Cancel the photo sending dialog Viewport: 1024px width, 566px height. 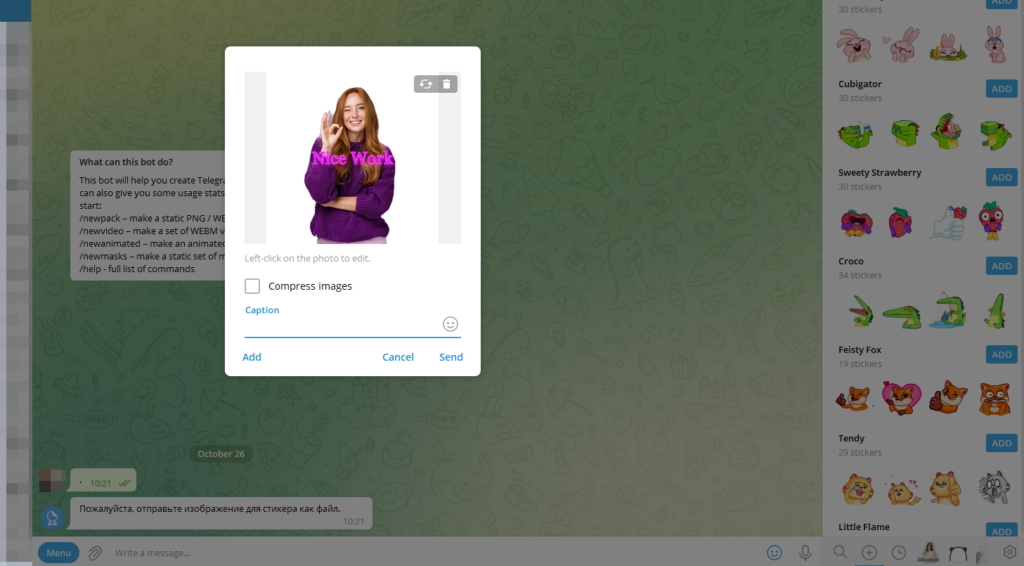pyautogui.click(x=398, y=357)
